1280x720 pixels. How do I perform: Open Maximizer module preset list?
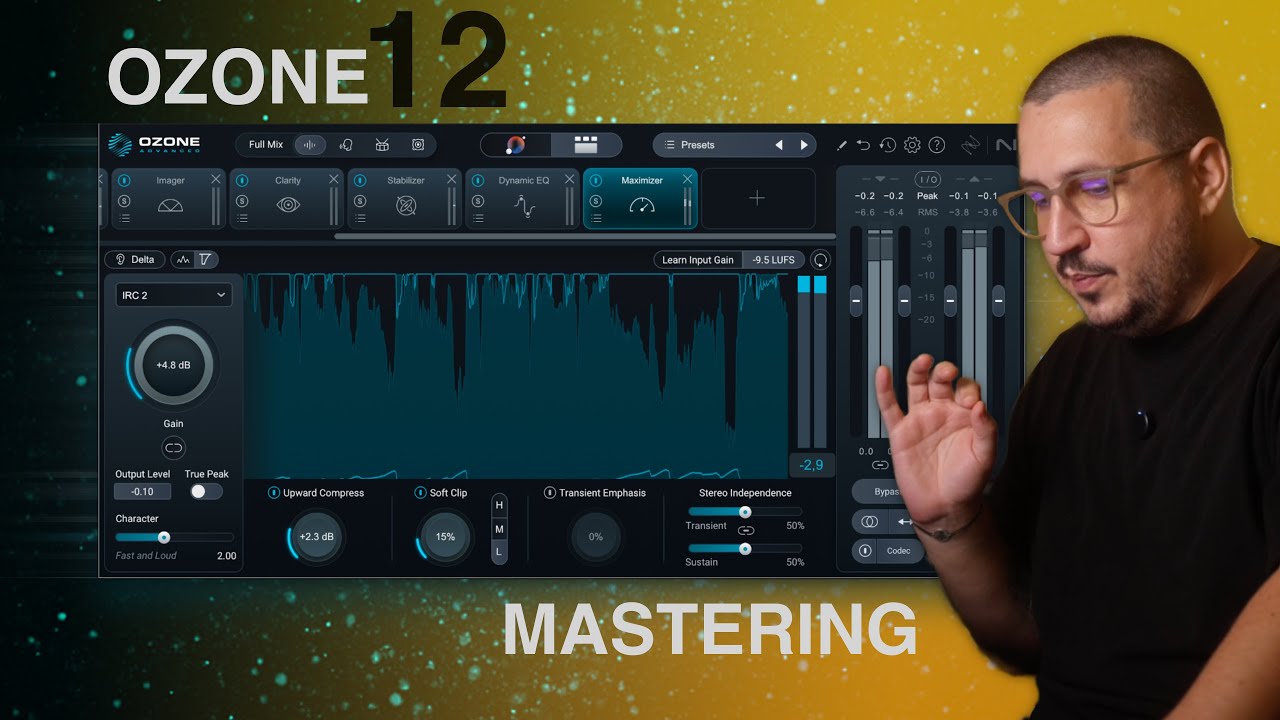click(x=596, y=218)
